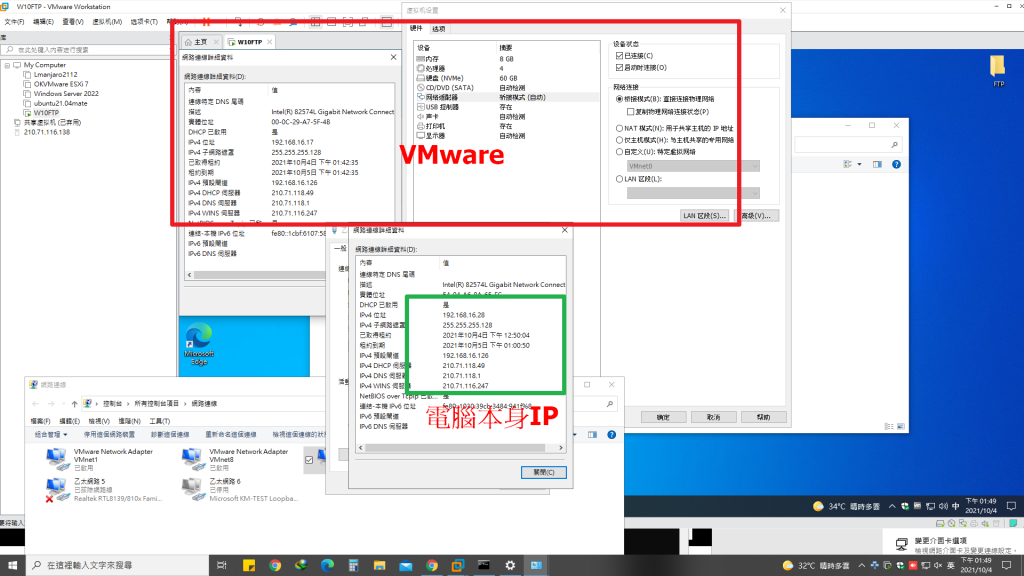
Task: Click the LAN 区段(S)... button
Action: [704, 216]
